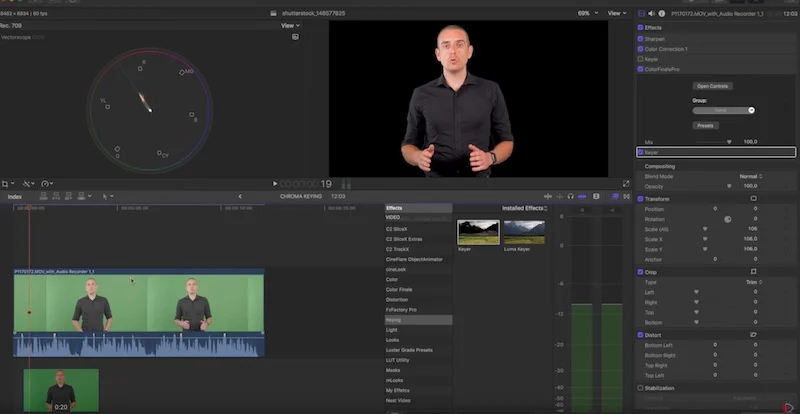Toggle full screen viewer arrows icon
800x414 pixels.
click(x=626, y=184)
